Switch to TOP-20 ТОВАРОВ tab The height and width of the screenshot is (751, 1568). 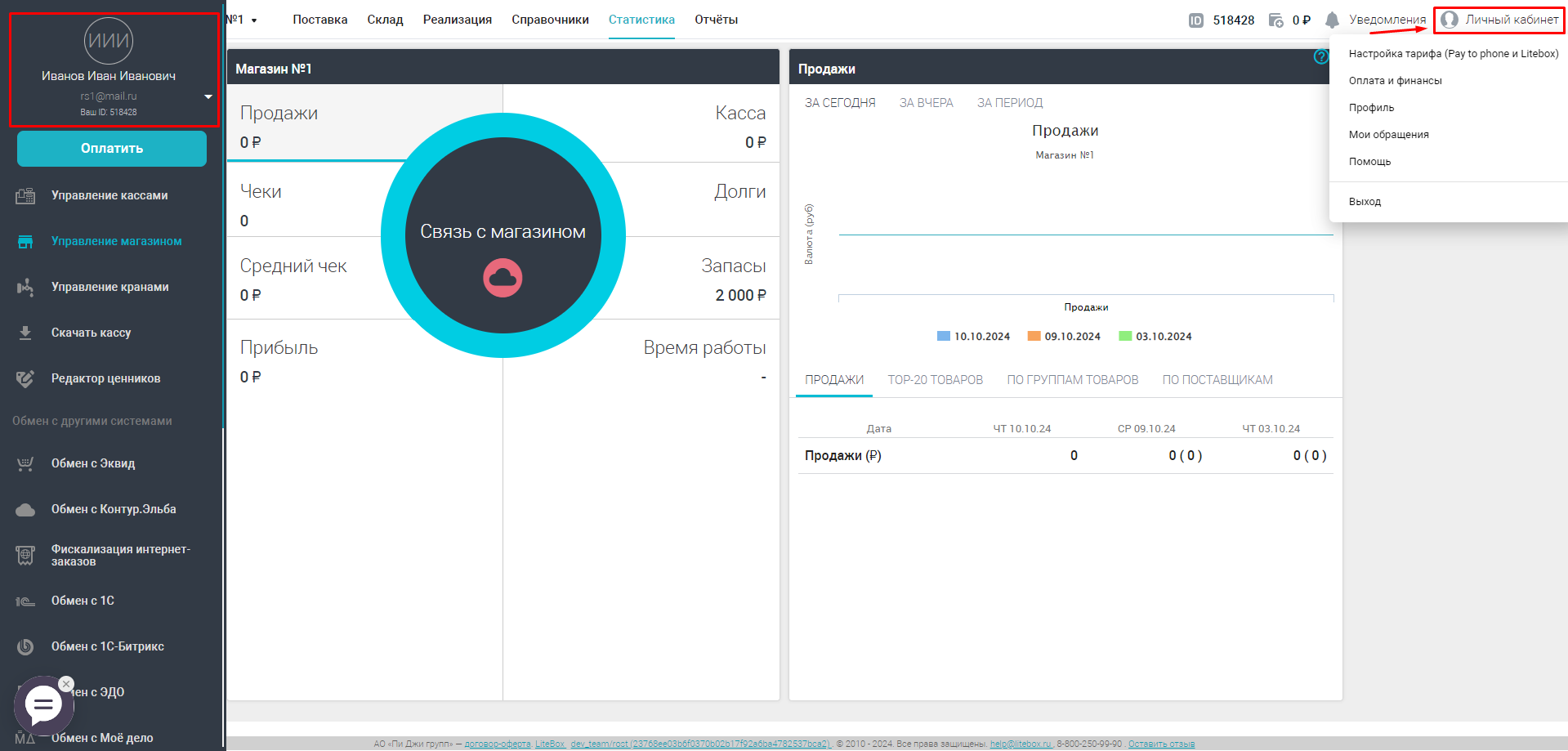click(x=936, y=380)
